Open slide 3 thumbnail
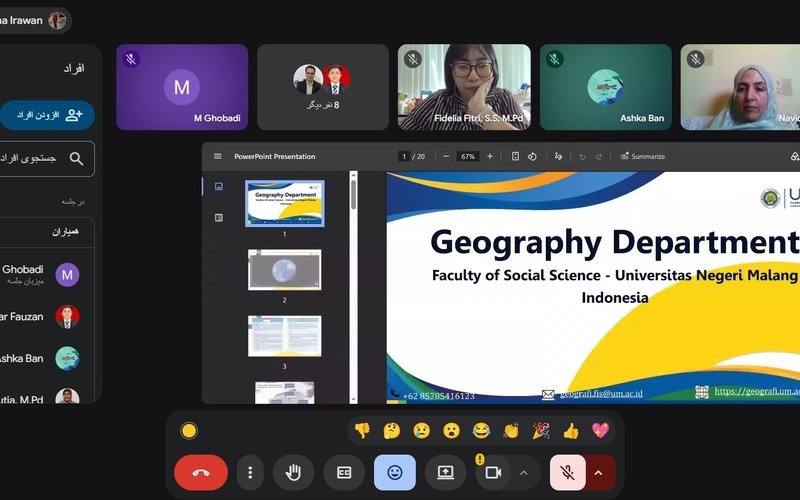Image resolution: width=800 pixels, height=500 pixels. tap(285, 336)
